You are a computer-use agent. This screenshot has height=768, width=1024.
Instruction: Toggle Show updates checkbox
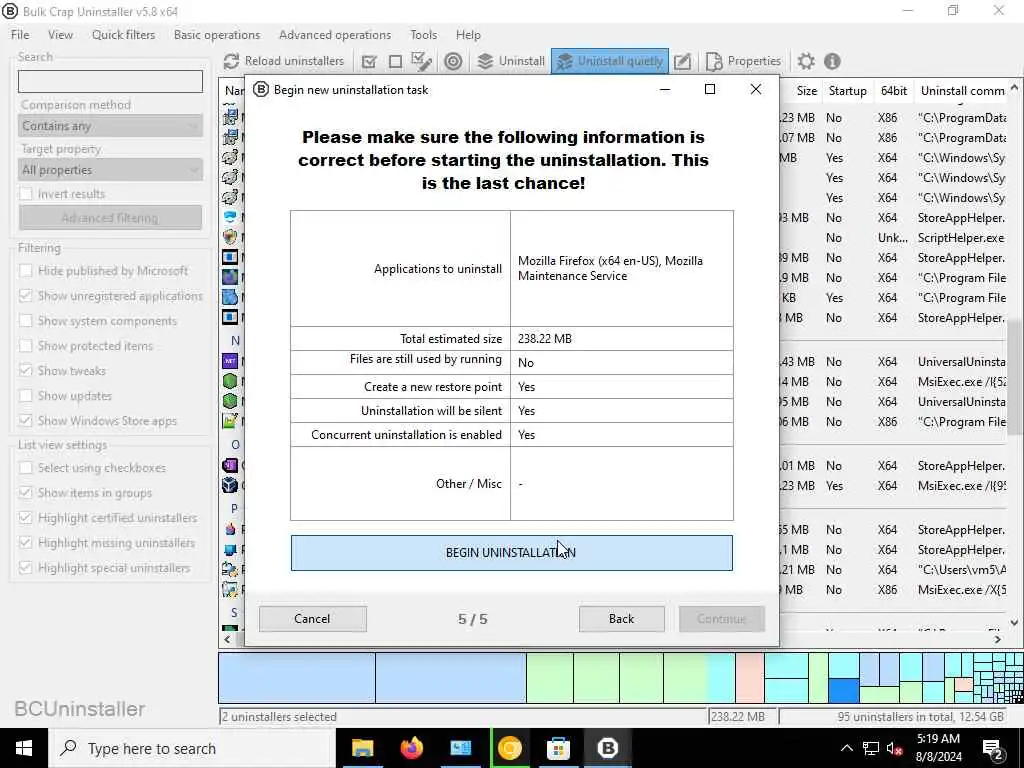point(25,396)
